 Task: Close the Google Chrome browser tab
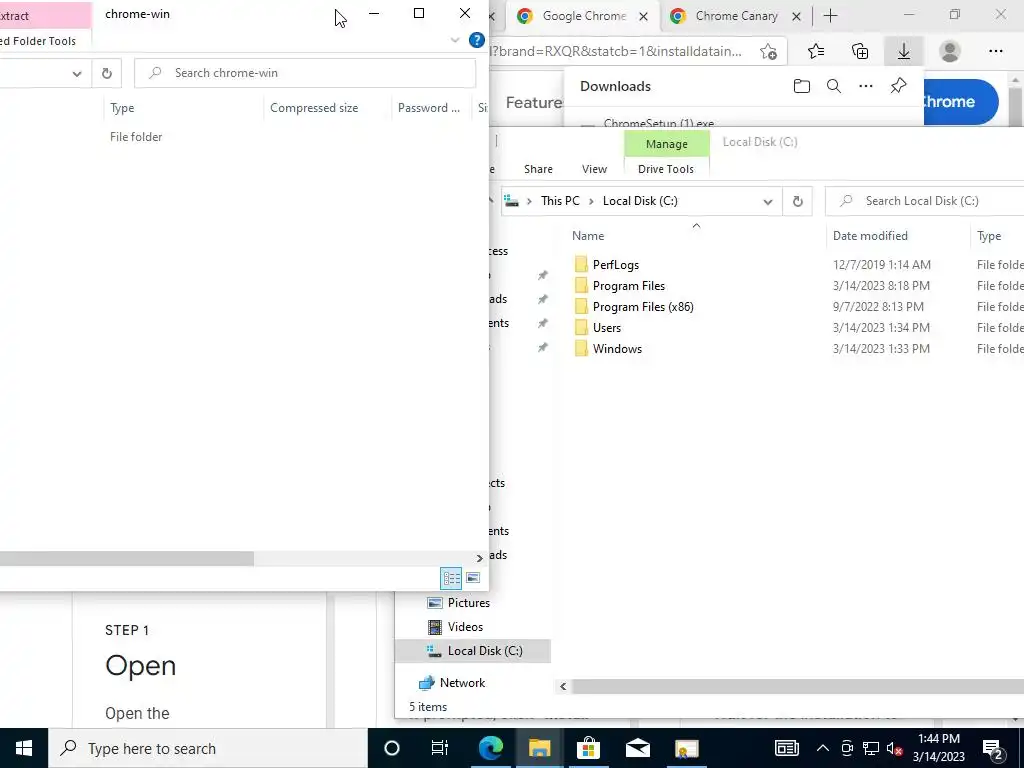643,16
